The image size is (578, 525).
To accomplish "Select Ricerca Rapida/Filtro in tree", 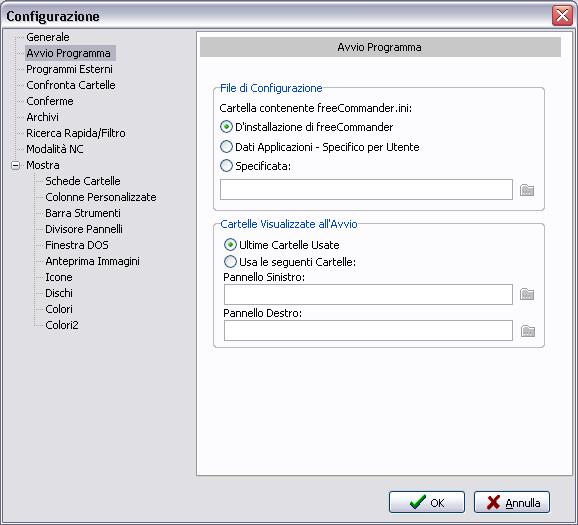I will 76,133.
